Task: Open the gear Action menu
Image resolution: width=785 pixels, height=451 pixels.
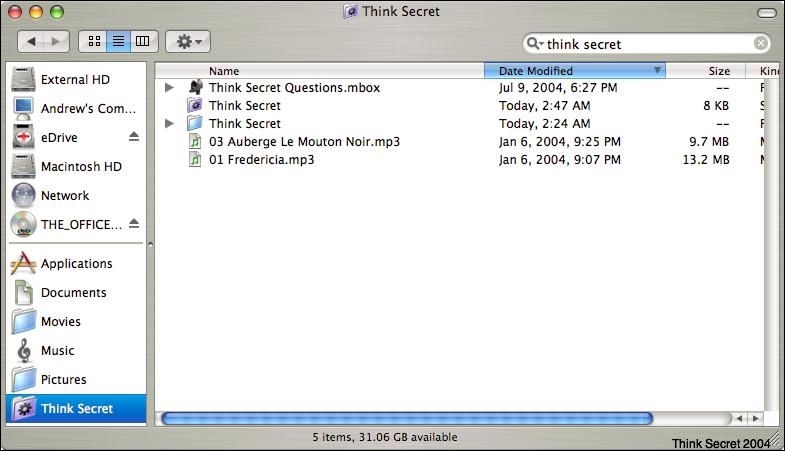Action: click(188, 42)
